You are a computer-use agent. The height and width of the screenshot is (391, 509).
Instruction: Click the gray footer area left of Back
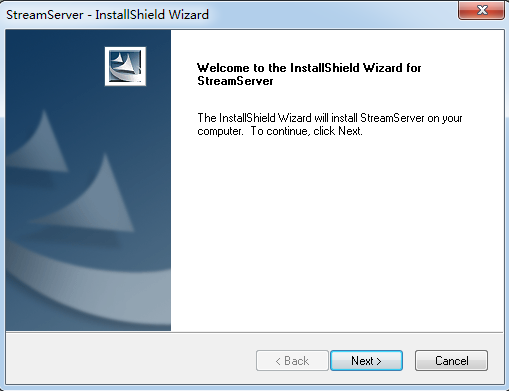tap(130, 359)
